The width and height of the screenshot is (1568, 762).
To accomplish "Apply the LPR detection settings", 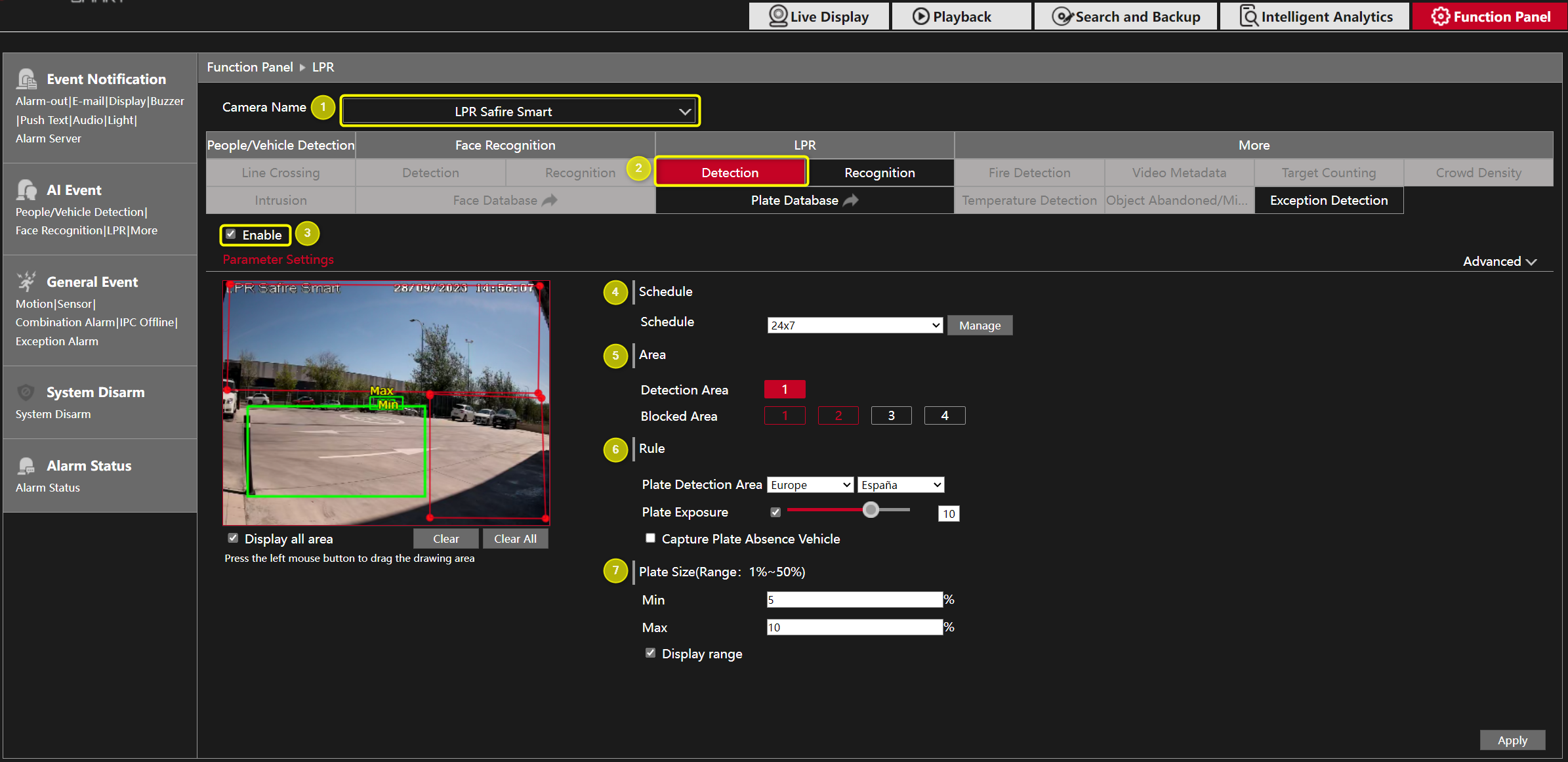I will (x=1512, y=740).
